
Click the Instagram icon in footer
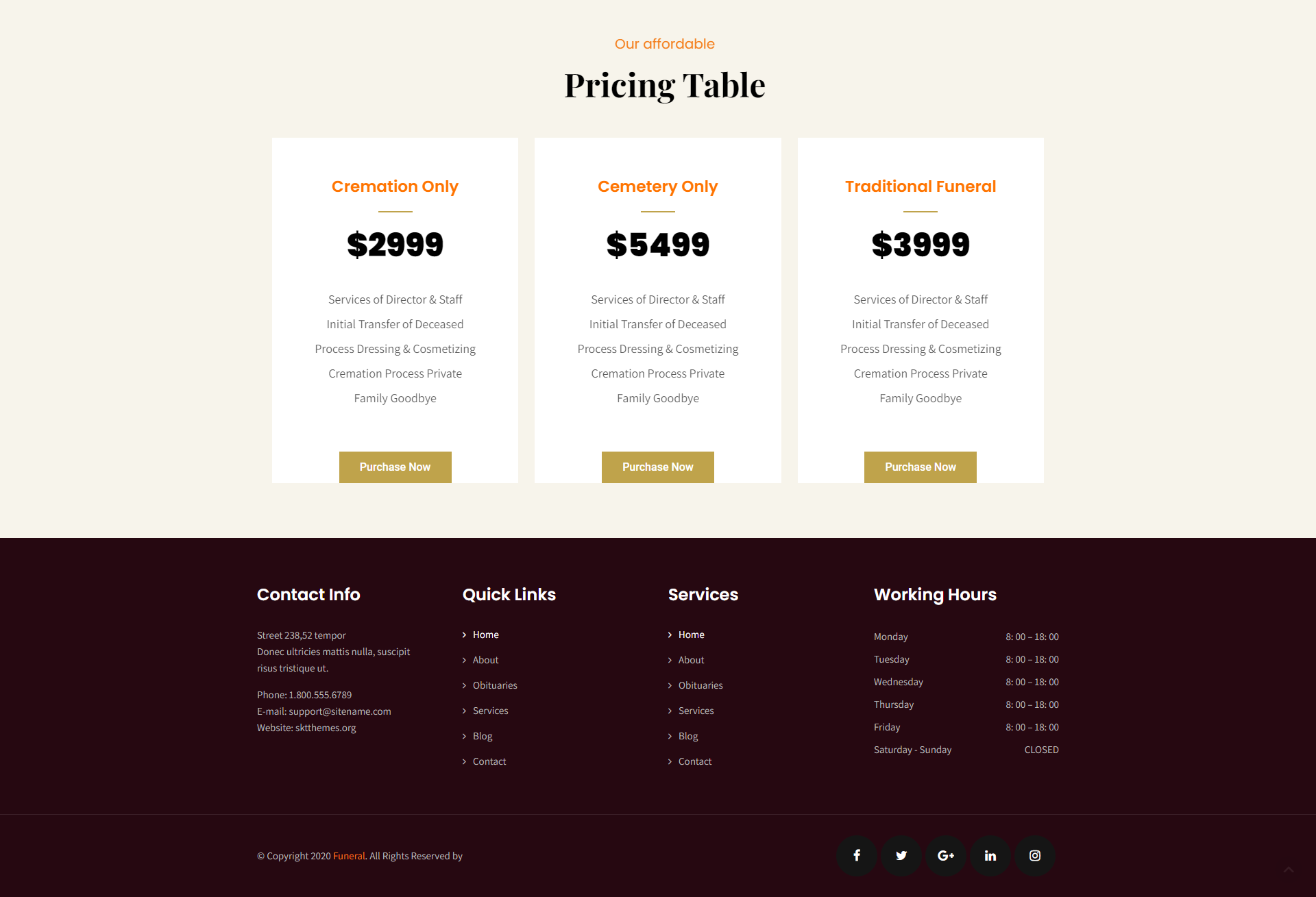point(1035,855)
